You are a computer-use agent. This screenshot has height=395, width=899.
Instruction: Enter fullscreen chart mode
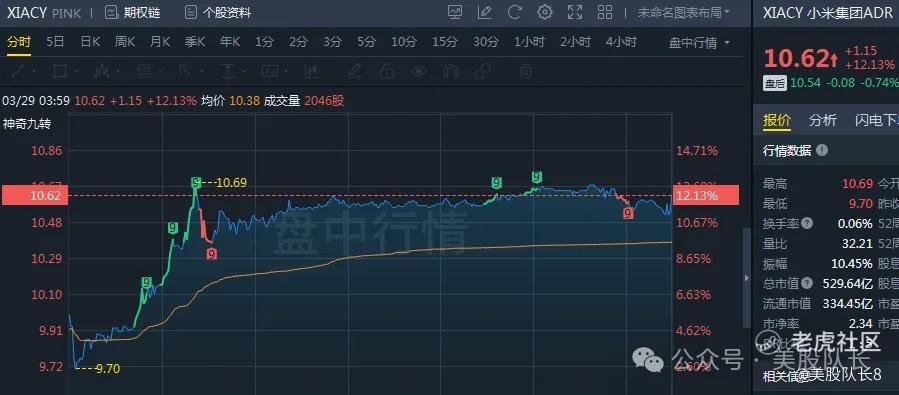point(574,12)
